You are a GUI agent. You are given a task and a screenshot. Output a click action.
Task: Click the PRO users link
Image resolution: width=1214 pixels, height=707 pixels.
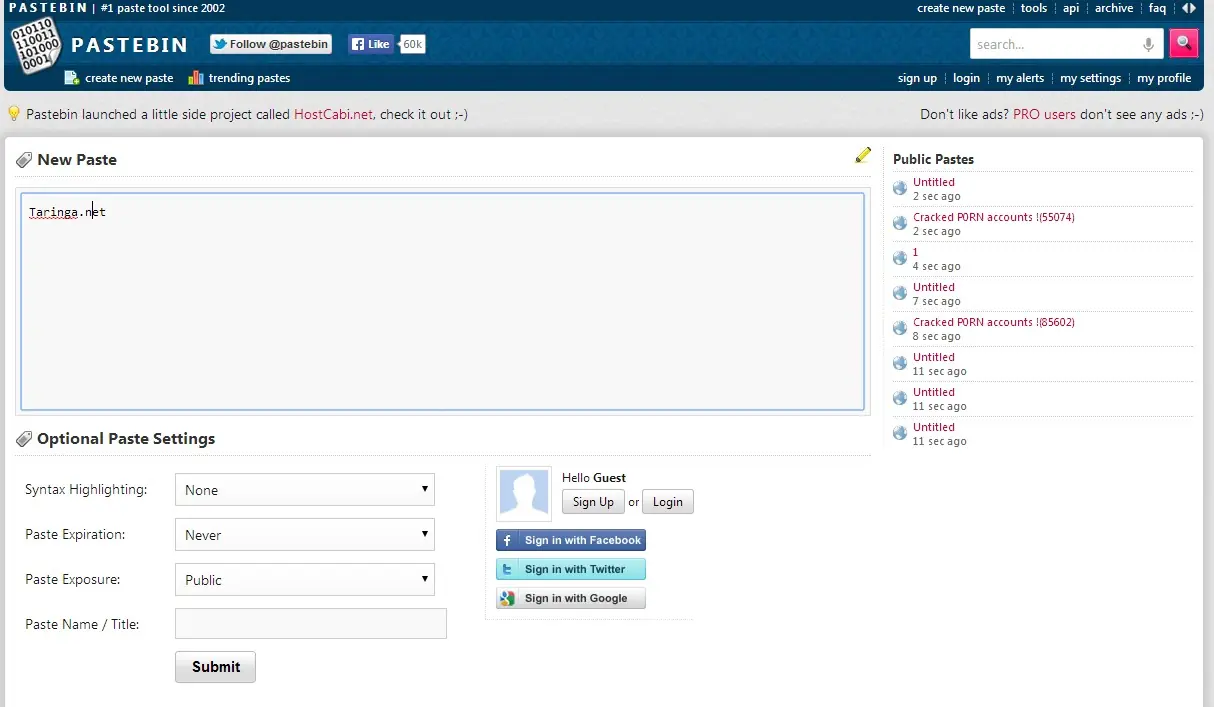[x=1044, y=114]
